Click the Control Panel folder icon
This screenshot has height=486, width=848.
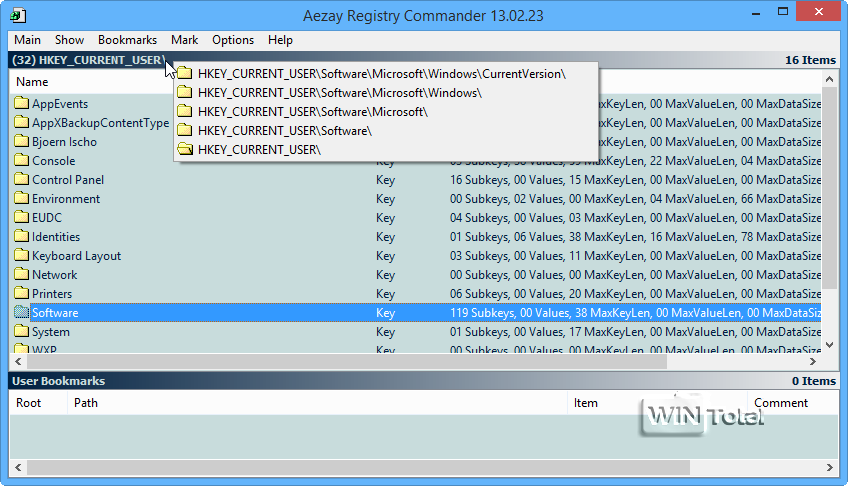[22, 178]
